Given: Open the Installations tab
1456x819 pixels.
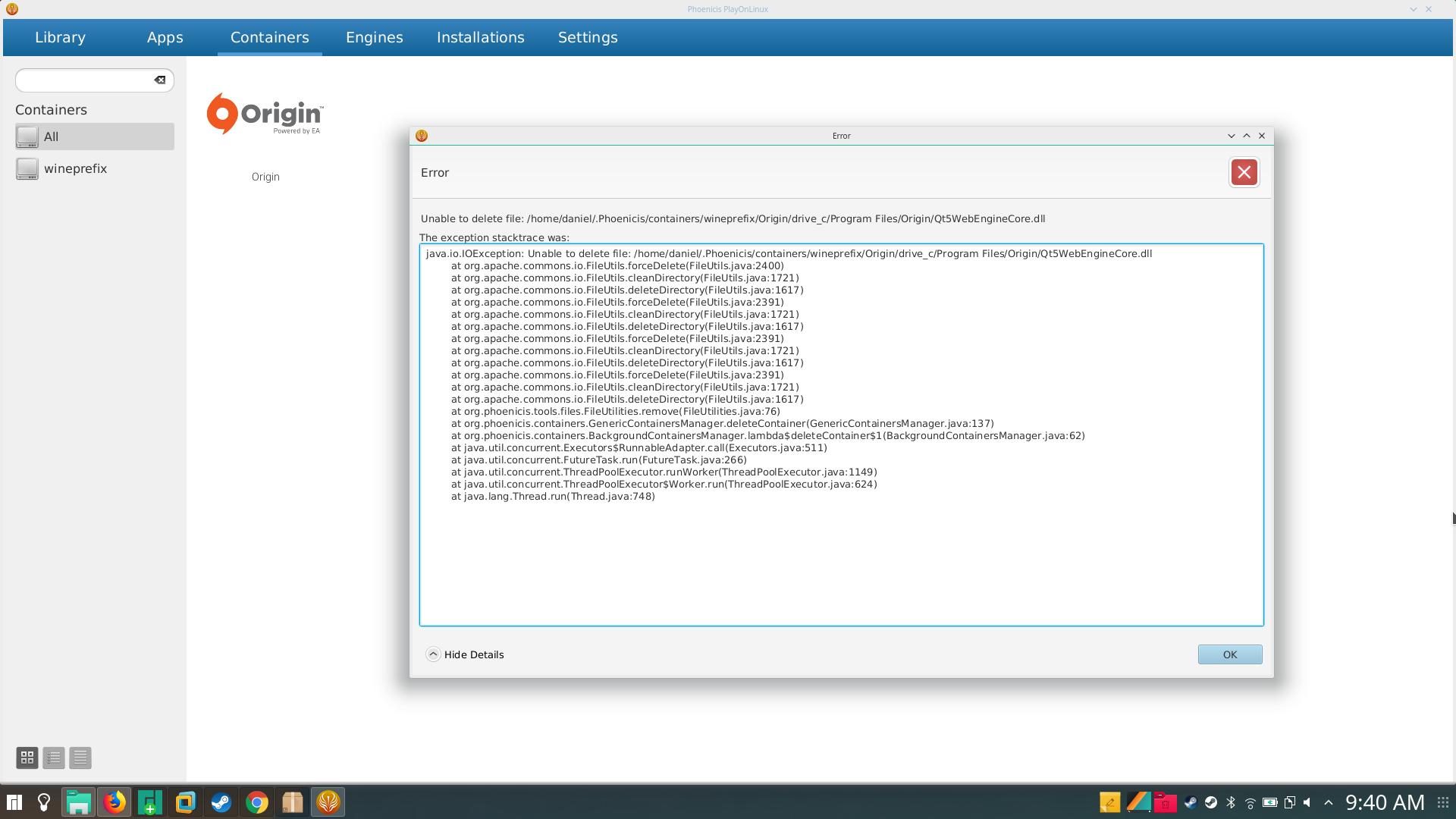Looking at the screenshot, I should click(480, 37).
